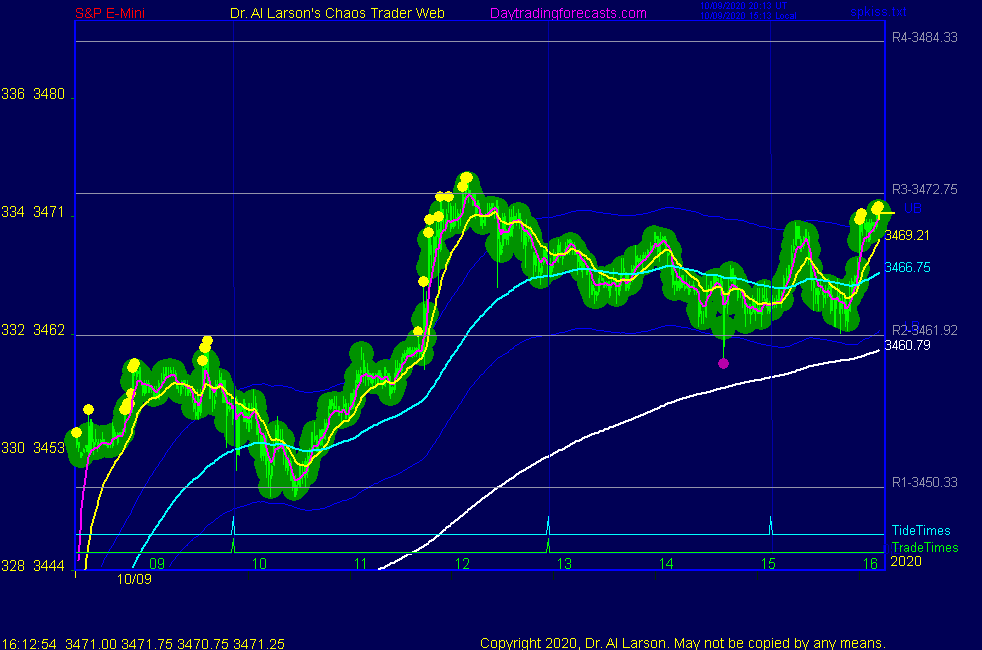Click the "2020" year label
The image size is (982, 650).
click(x=906, y=561)
